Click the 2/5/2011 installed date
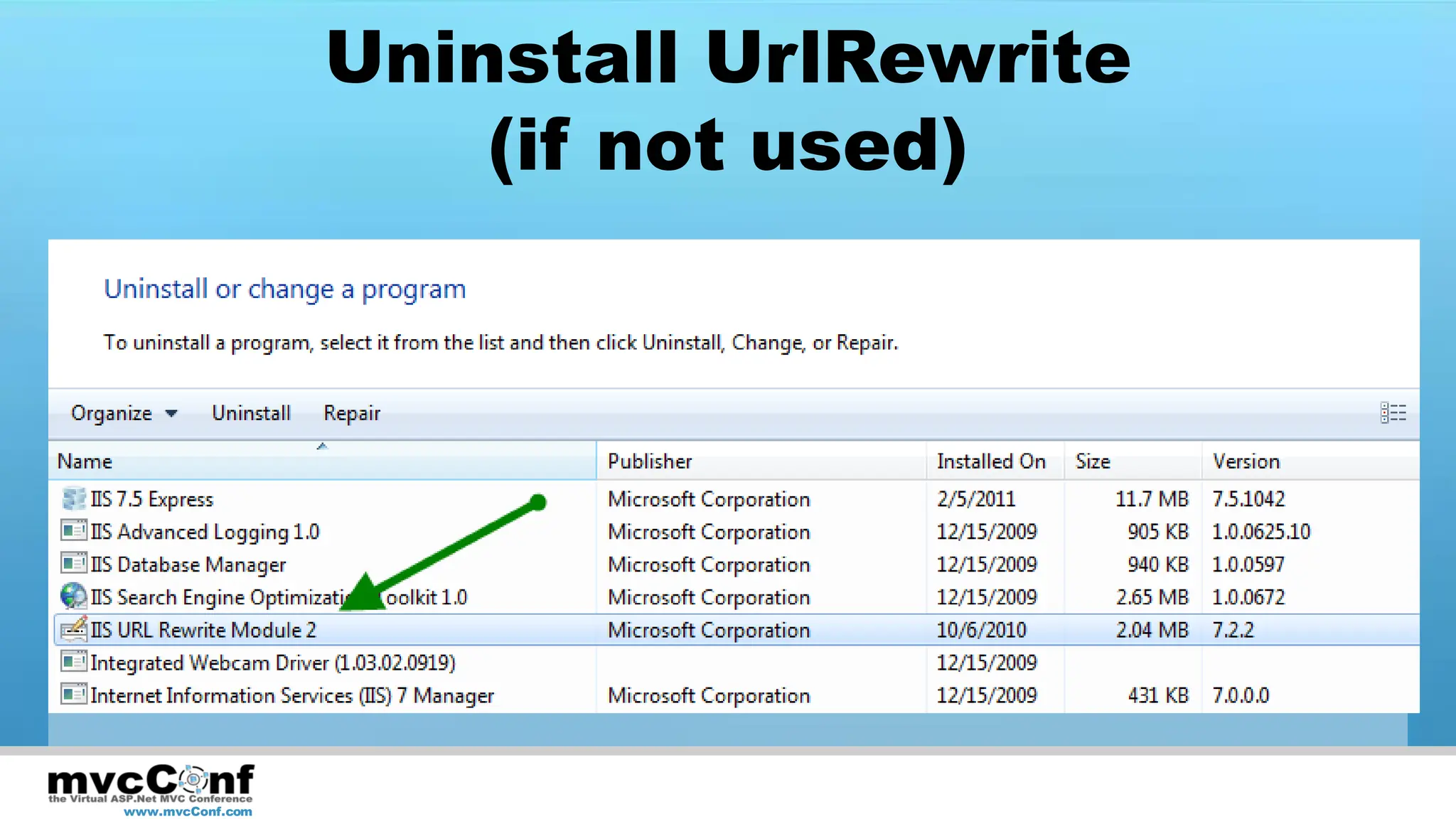The width and height of the screenshot is (1456, 819). [976, 499]
